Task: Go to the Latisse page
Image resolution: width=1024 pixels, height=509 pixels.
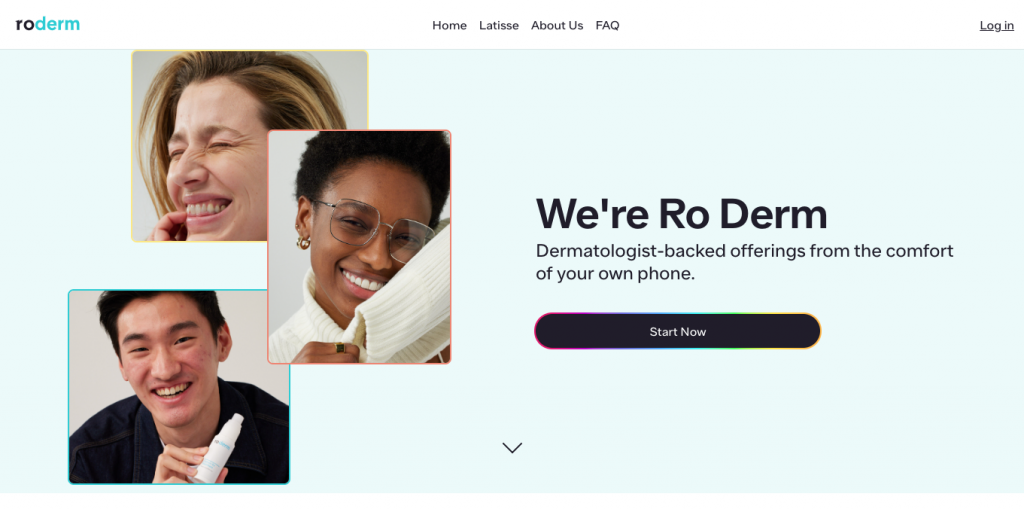Action: click(x=499, y=25)
